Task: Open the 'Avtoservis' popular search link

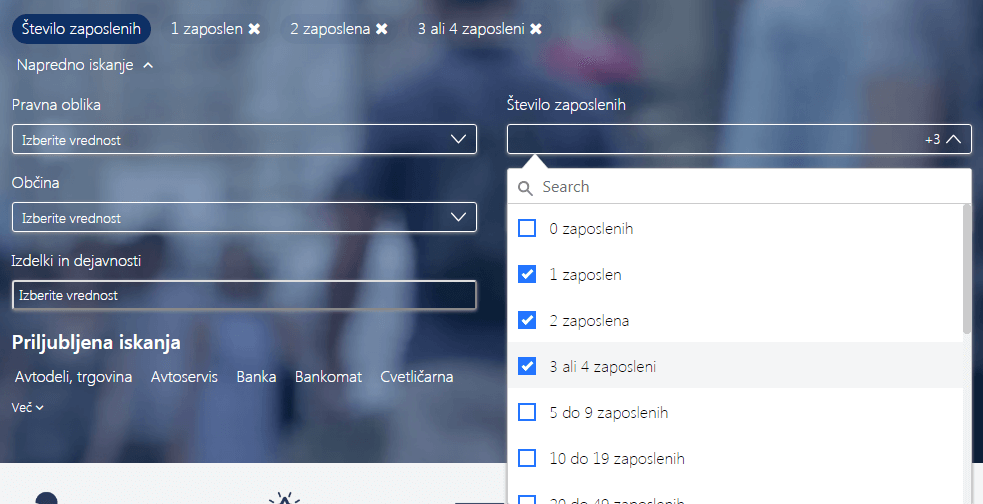Action: [x=184, y=377]
